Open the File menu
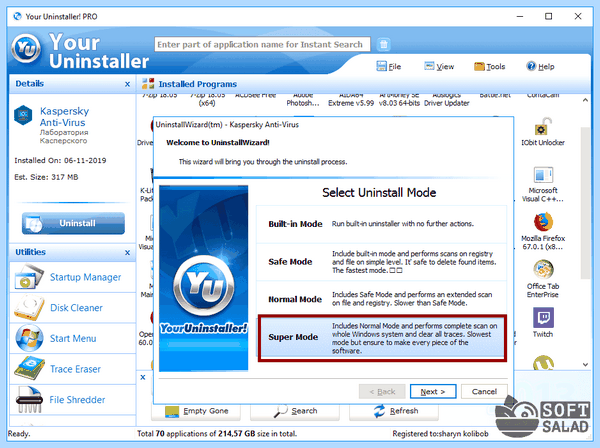This screenshot has width=600, height=448. click(x=389, y=67)
